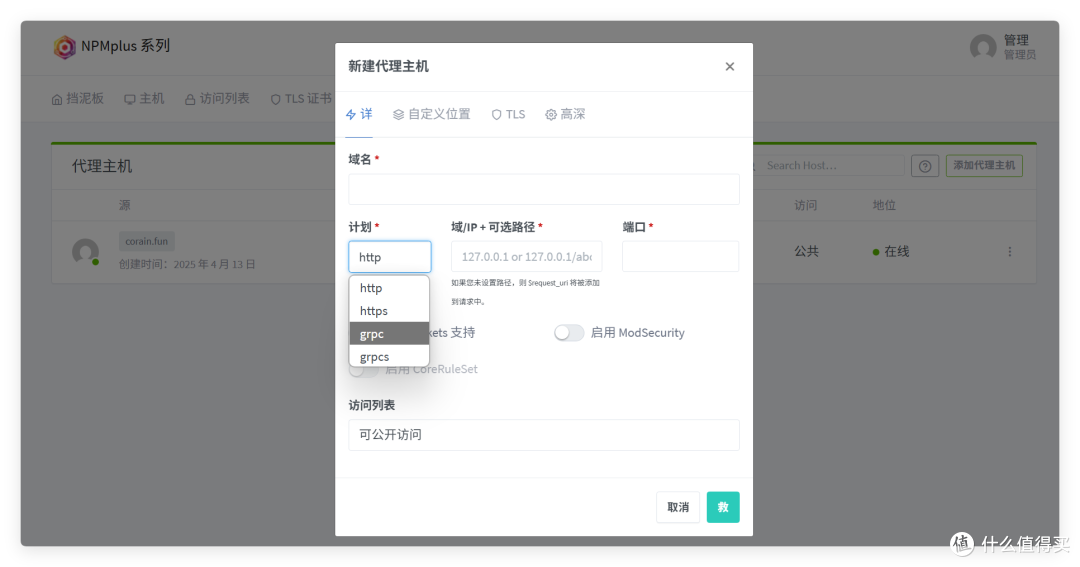Select http from scheme list
Screen dimensions: 1080x567
pyautogui.click(x=389, y=288)
